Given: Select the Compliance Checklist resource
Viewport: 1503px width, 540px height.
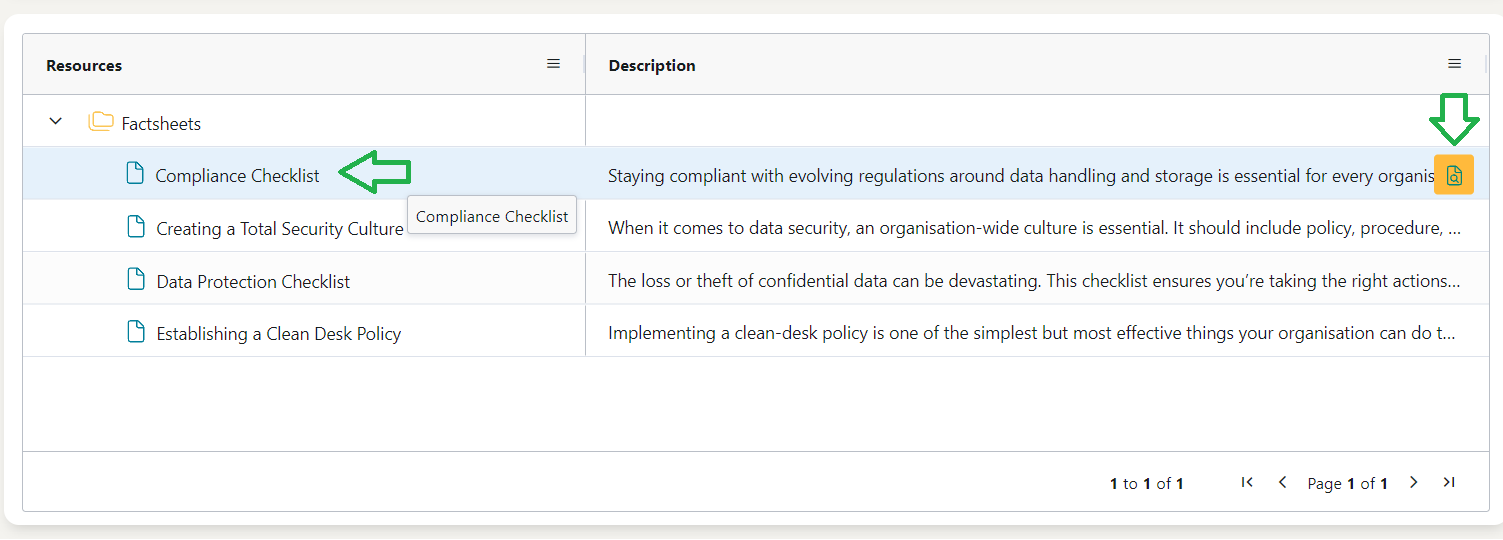Looking at the screenshot, I should click(237, 176).
